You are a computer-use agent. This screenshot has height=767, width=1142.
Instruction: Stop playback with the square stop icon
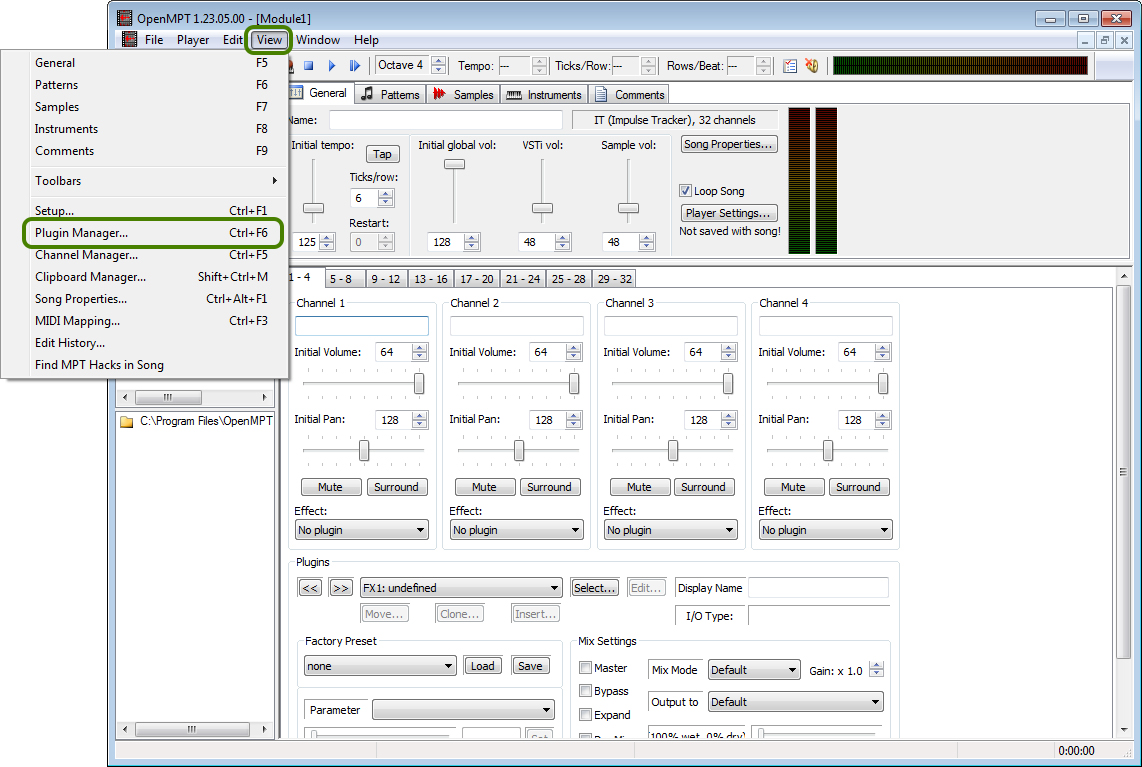tap(309, 66)
